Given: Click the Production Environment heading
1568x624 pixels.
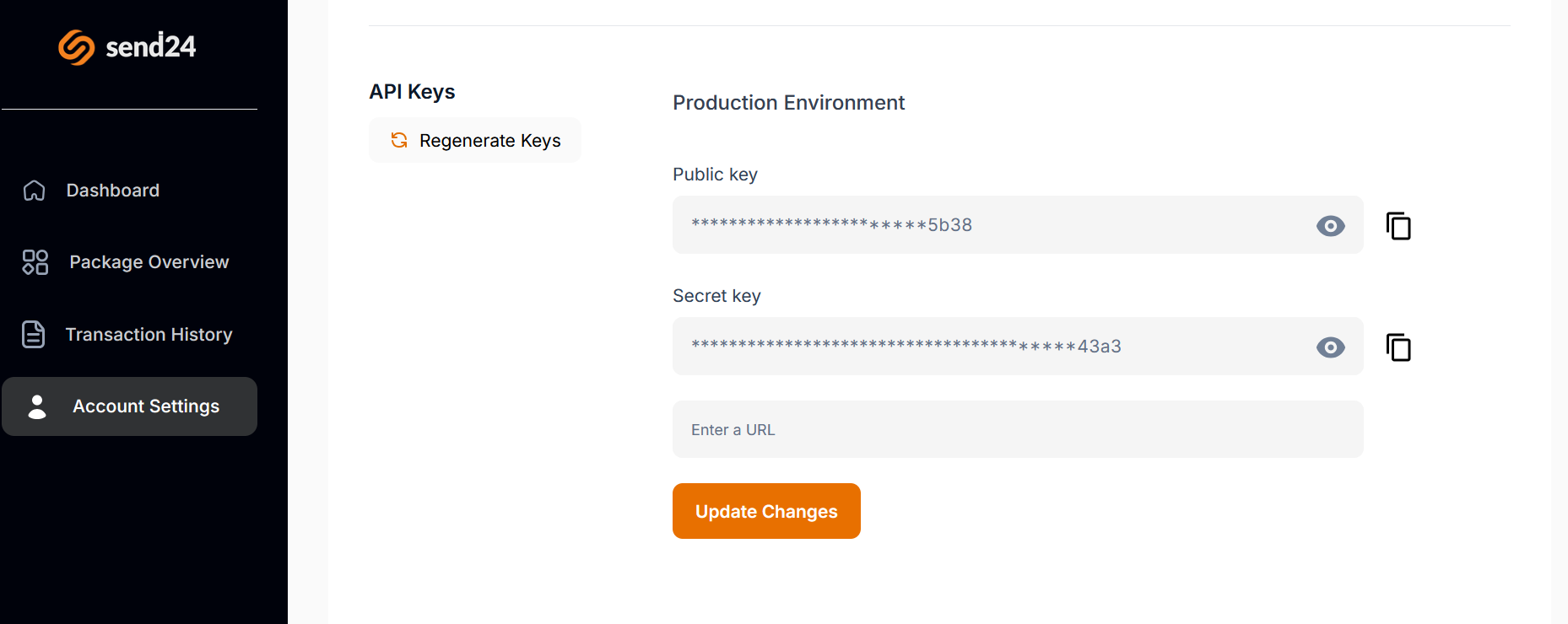Looking at the screenshot, I should (x=788, y=102).
